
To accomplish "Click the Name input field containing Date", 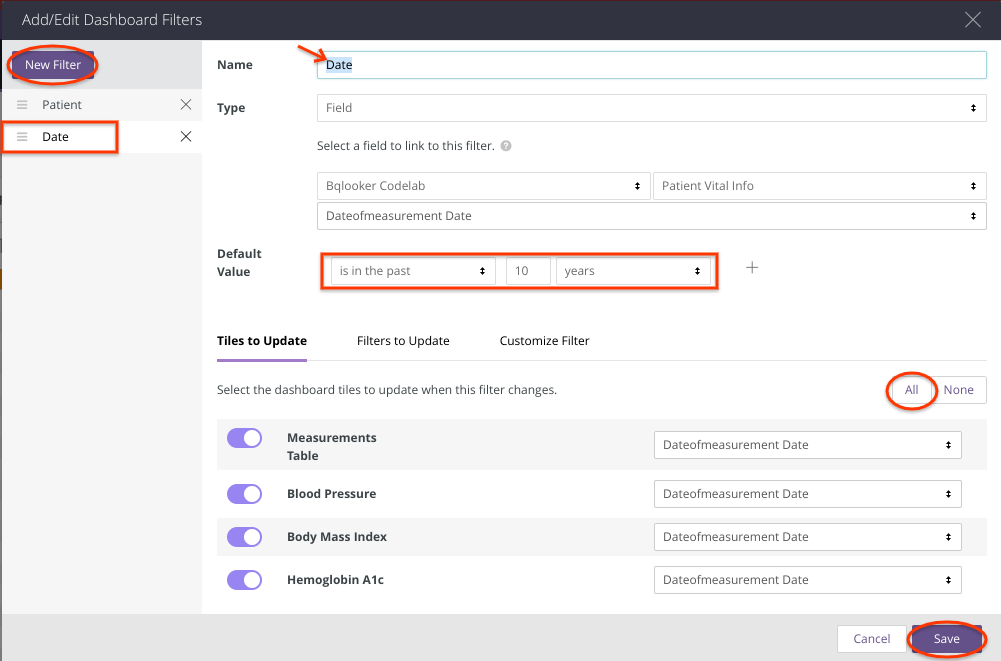I will pyautogui.click(x=651, y=65).
